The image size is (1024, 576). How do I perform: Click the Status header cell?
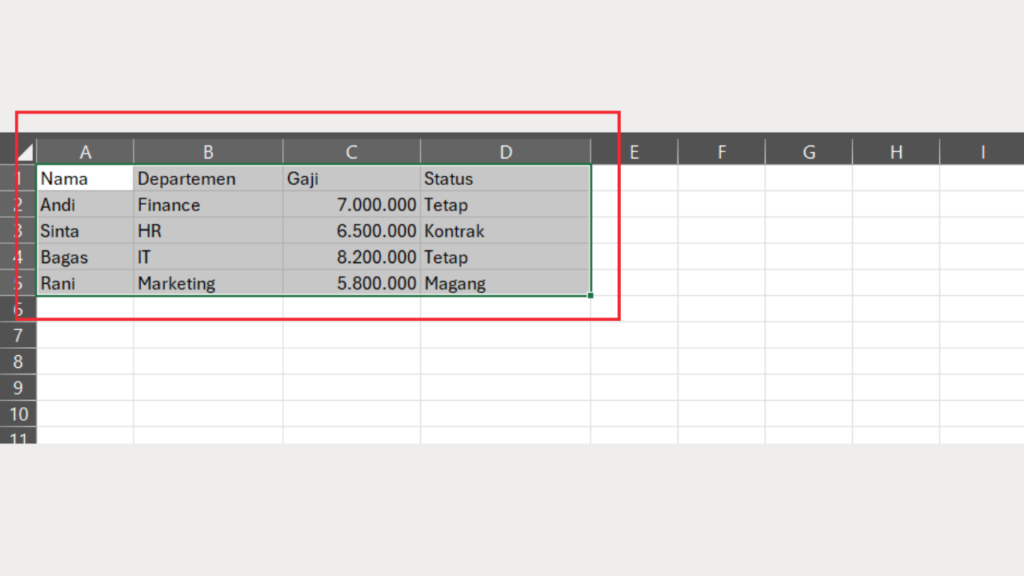point(505,179)
